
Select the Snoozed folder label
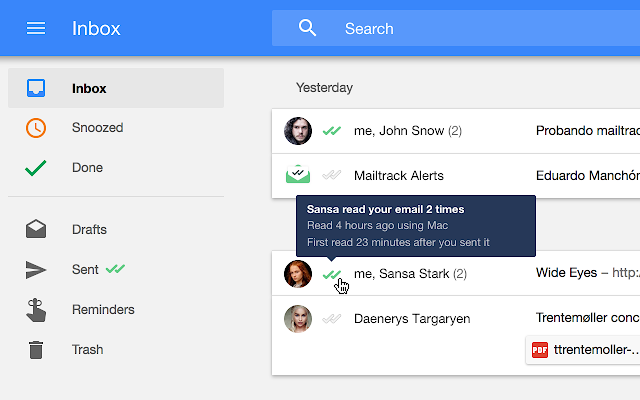98,128
